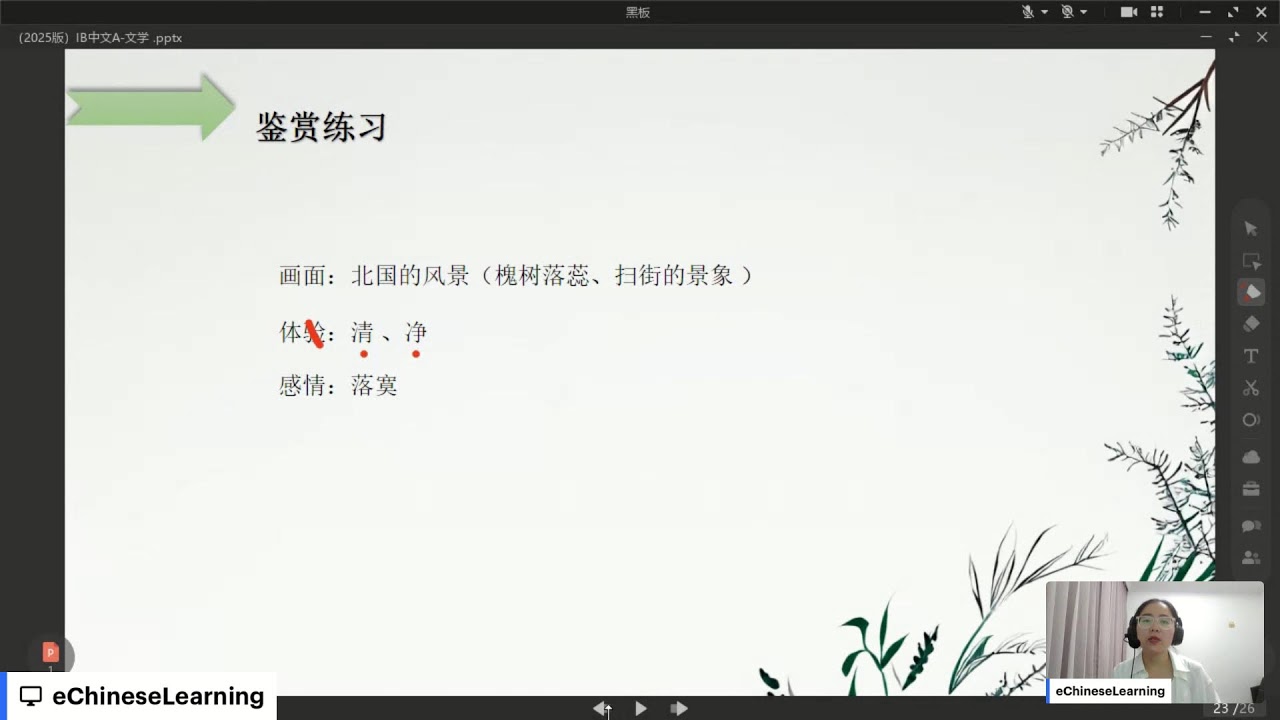Click the 感情：落寞 line

(339, 385)
